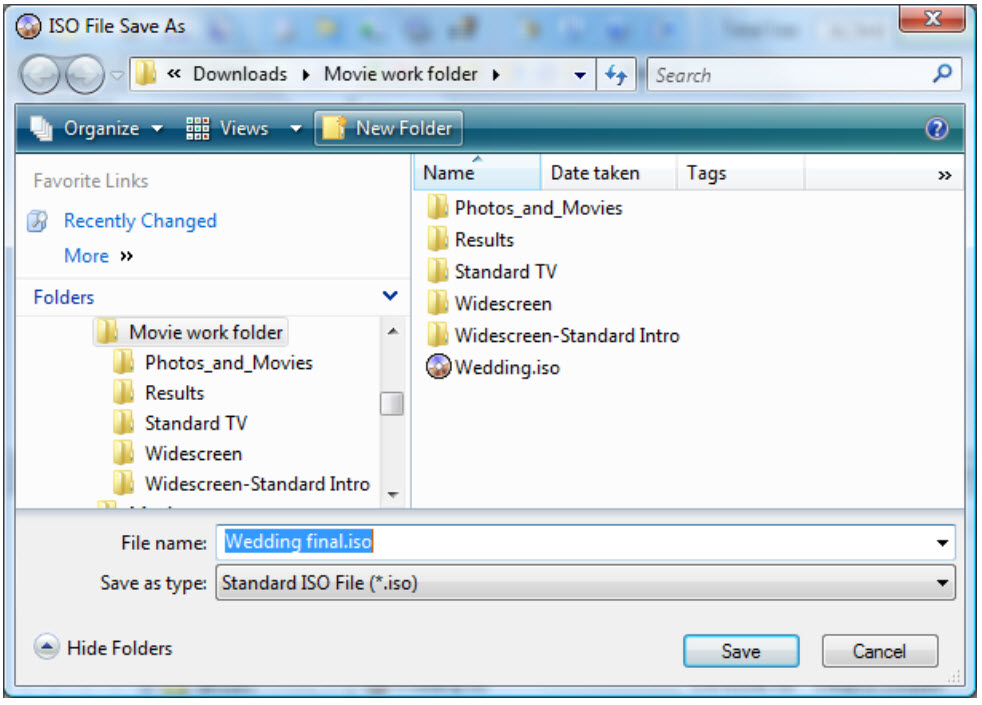This screenshot has height=705, width=982.
Task: Select Movie work folder breadcrumb in address bar
Action: [401, 75]
